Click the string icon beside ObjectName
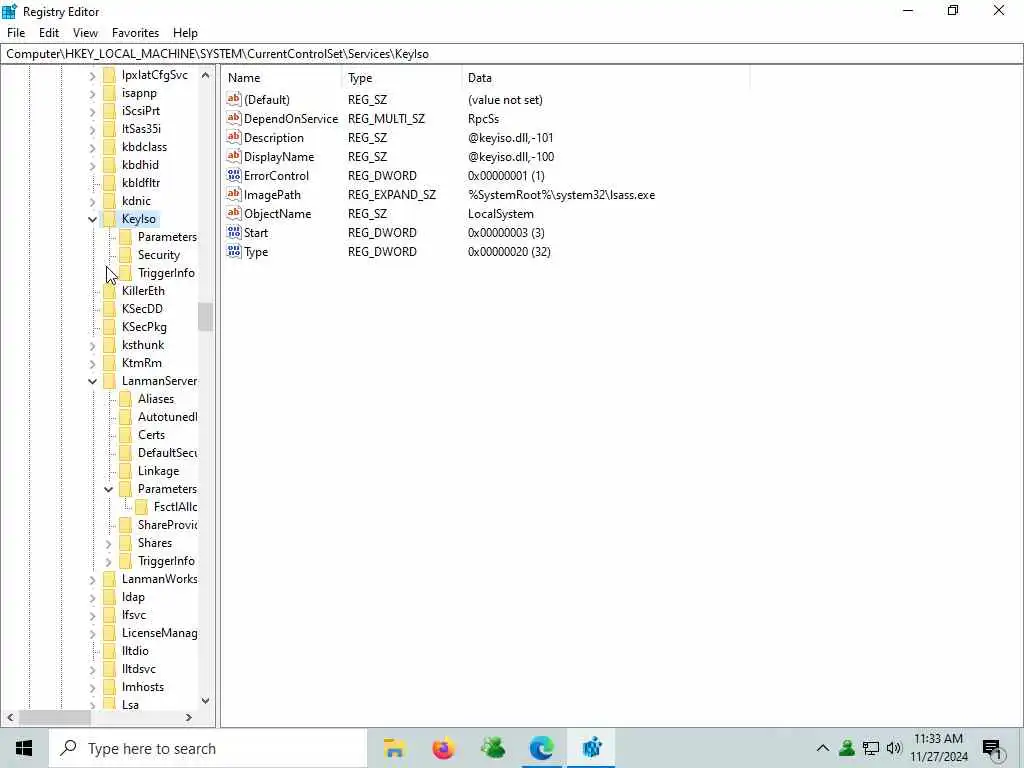Image resolution: width=1024 pixels, height=768 pixels. pyautogui.click(x=234, y=213)
